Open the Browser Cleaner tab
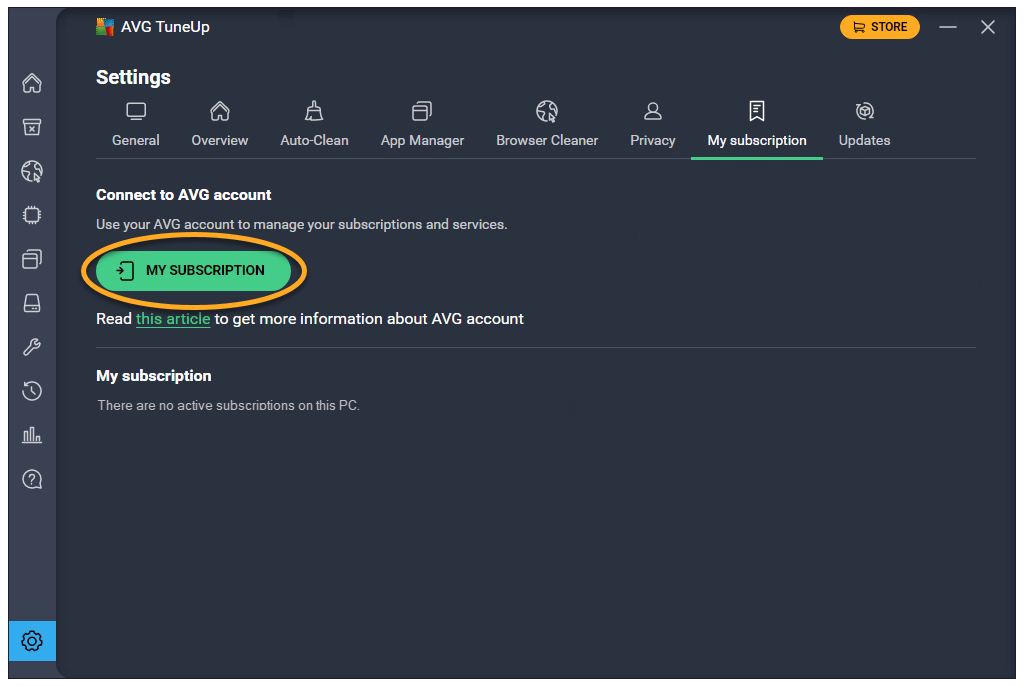The width and height of the screenshot is (1025, 686). (x=547, y=125)
